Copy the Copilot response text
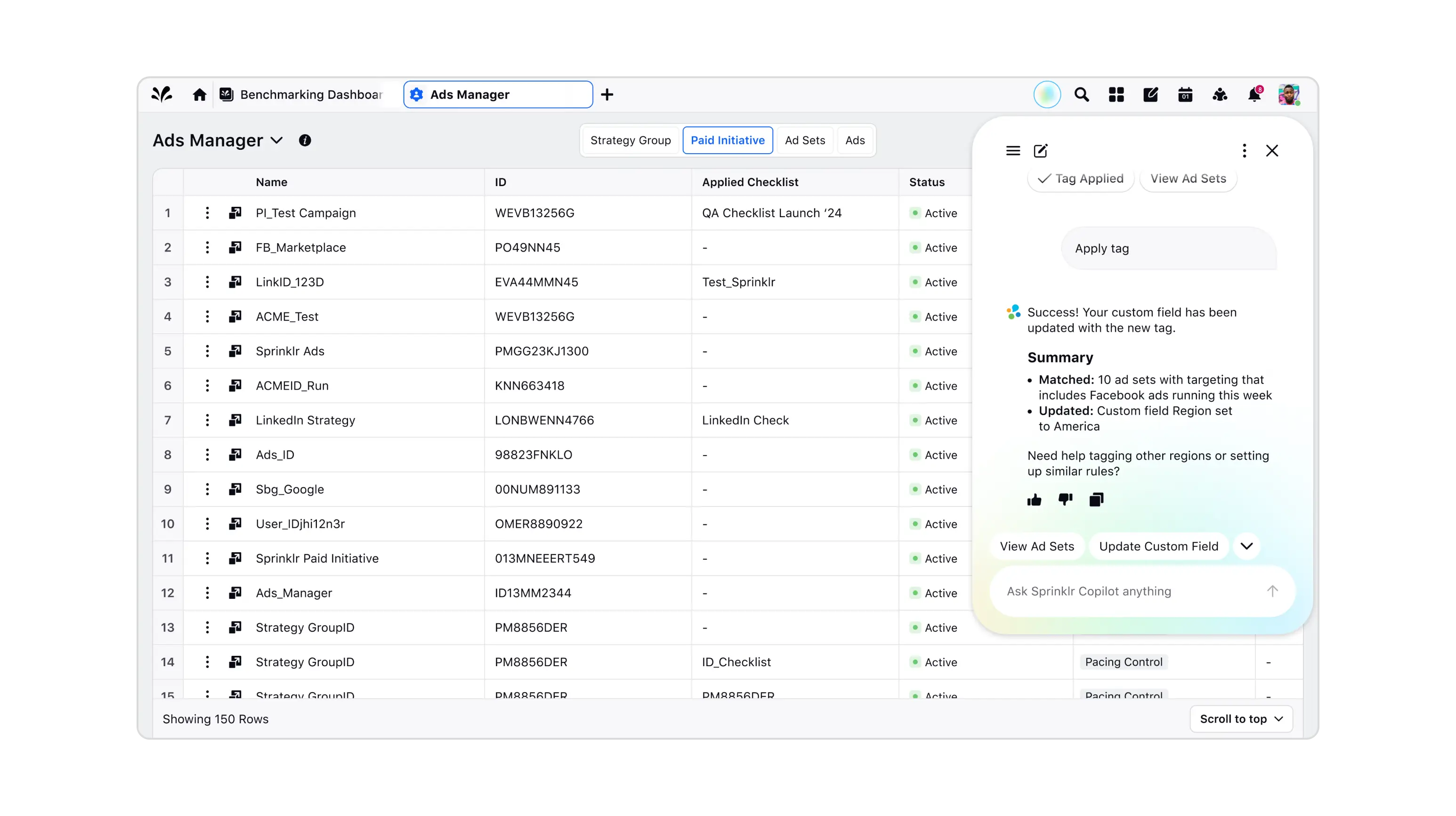The image size is (1456, 816). click(x=1096, y=500)
